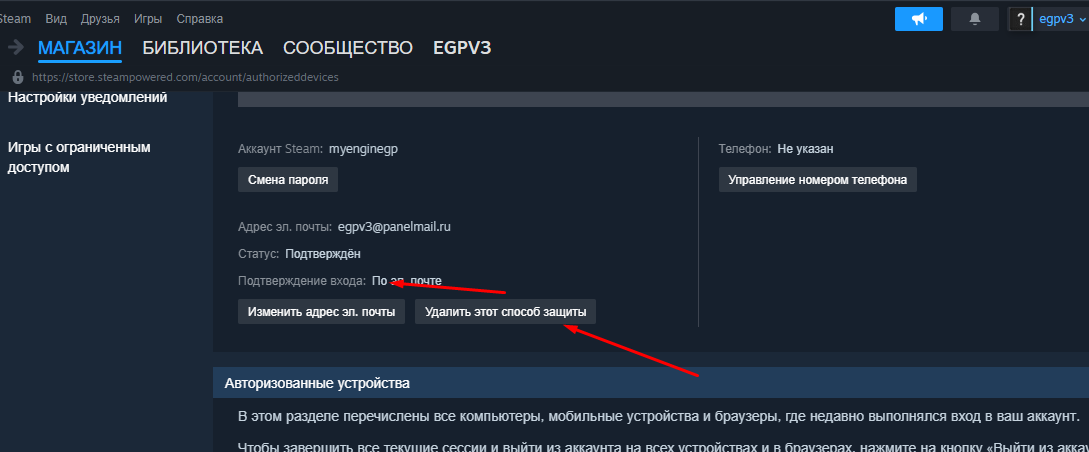The image size is (1089, 452).
Task: Open the Вид menu
Action: [56, 19]
